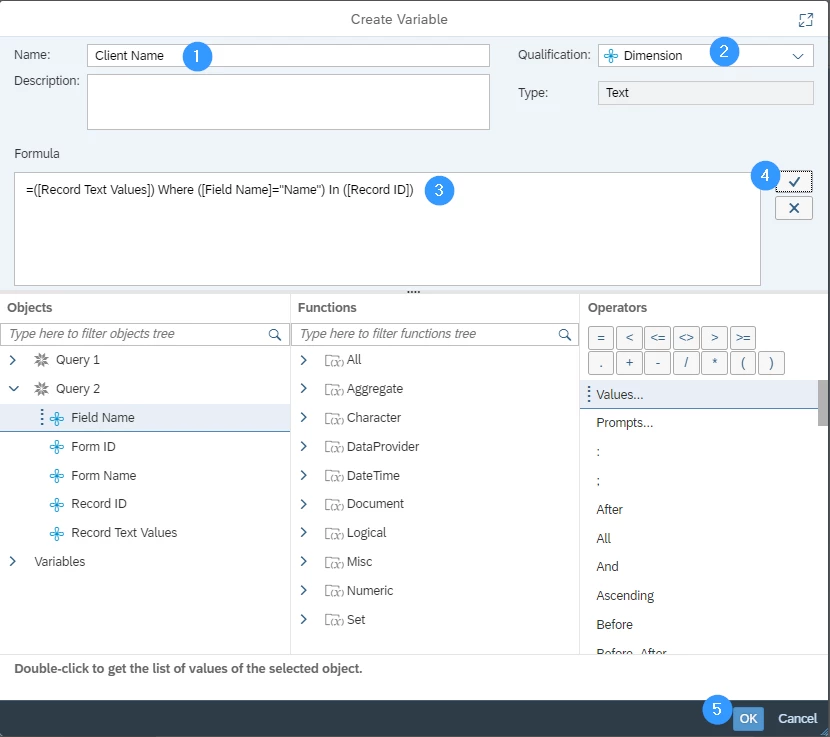Click the Document functions folder icon
This screenshot has height=737, width=830.
pyautogui.click(x=334, y=505)
